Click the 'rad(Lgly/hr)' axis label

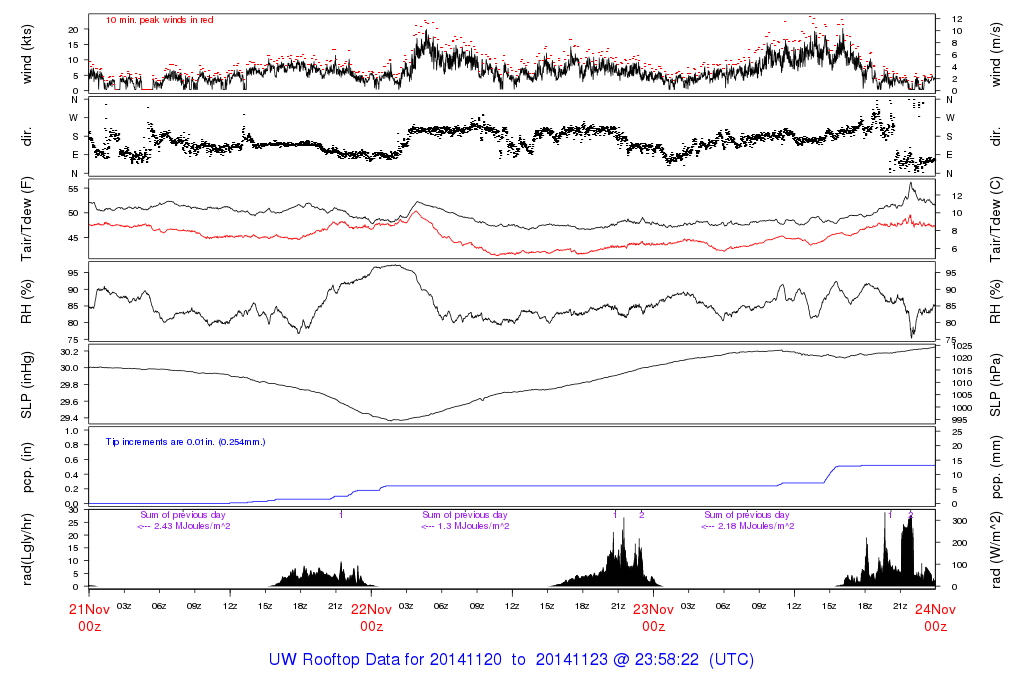click(27, 549)
